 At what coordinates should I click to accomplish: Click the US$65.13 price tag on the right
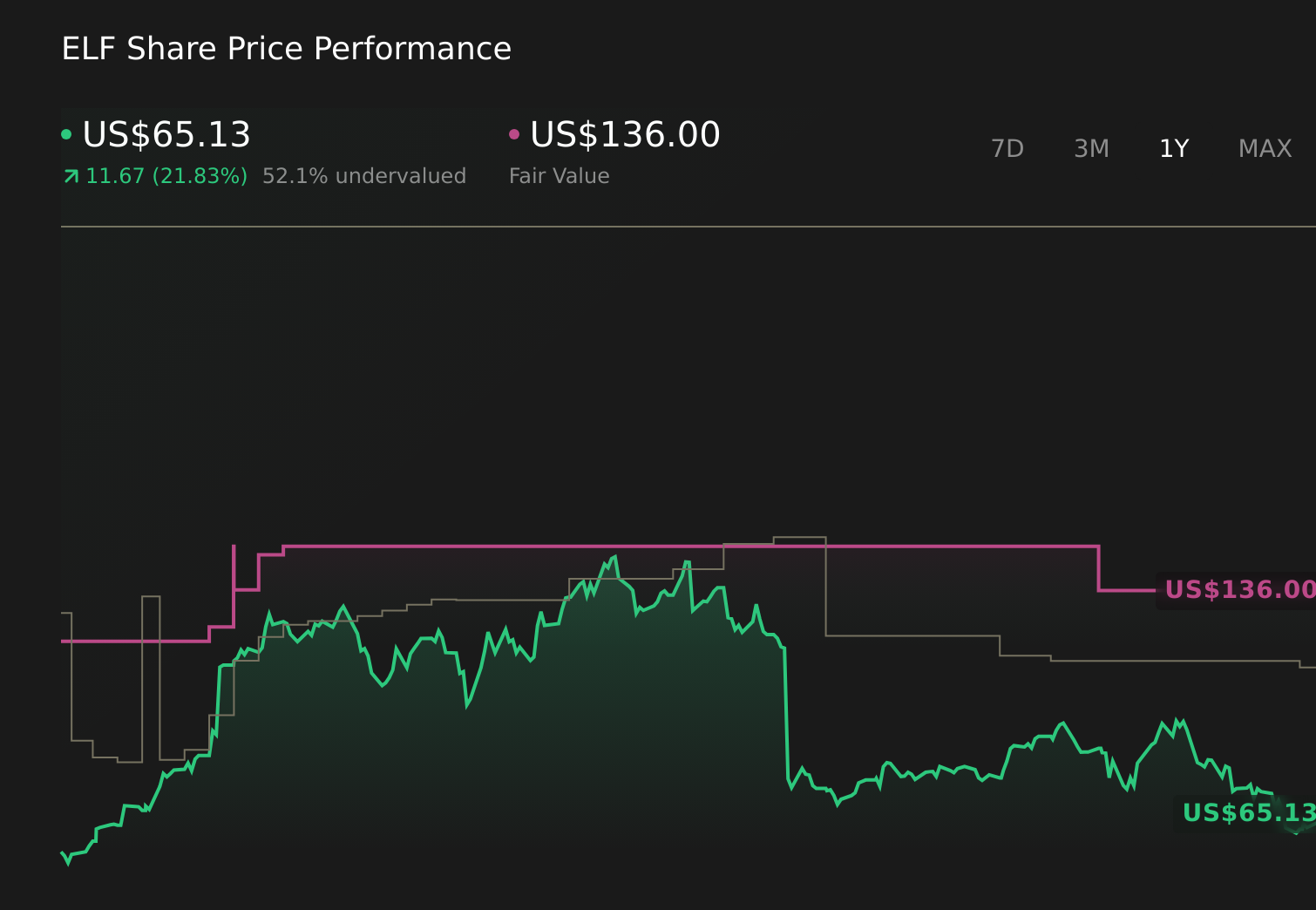1248,813
